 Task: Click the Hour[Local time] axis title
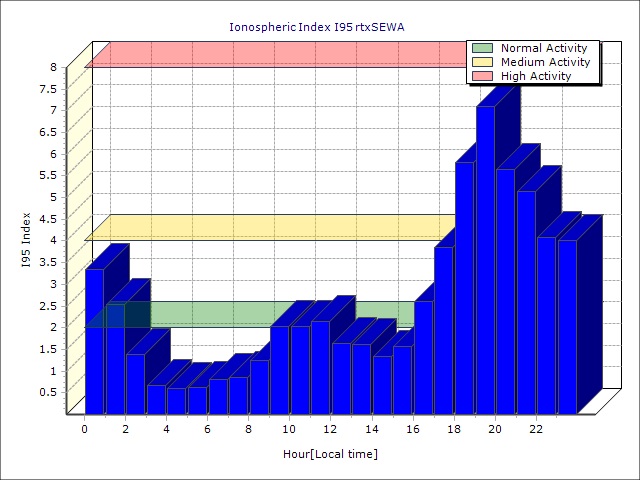330,455
